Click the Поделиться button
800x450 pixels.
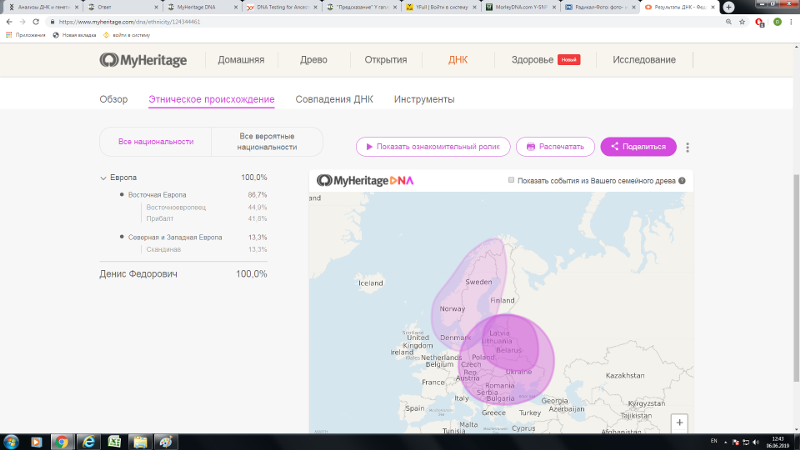point(638,147)
